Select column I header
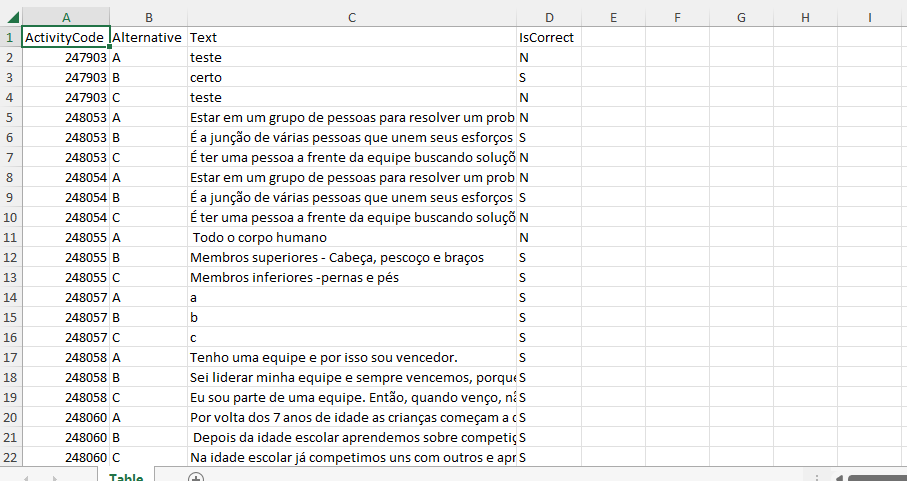The width and height of the screenshot is (907, 481). [x=869, y=17]
